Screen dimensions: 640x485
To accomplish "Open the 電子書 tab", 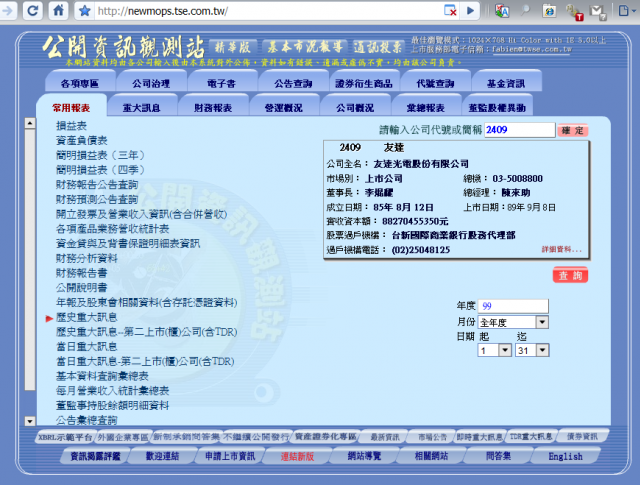I will (222, 83).
